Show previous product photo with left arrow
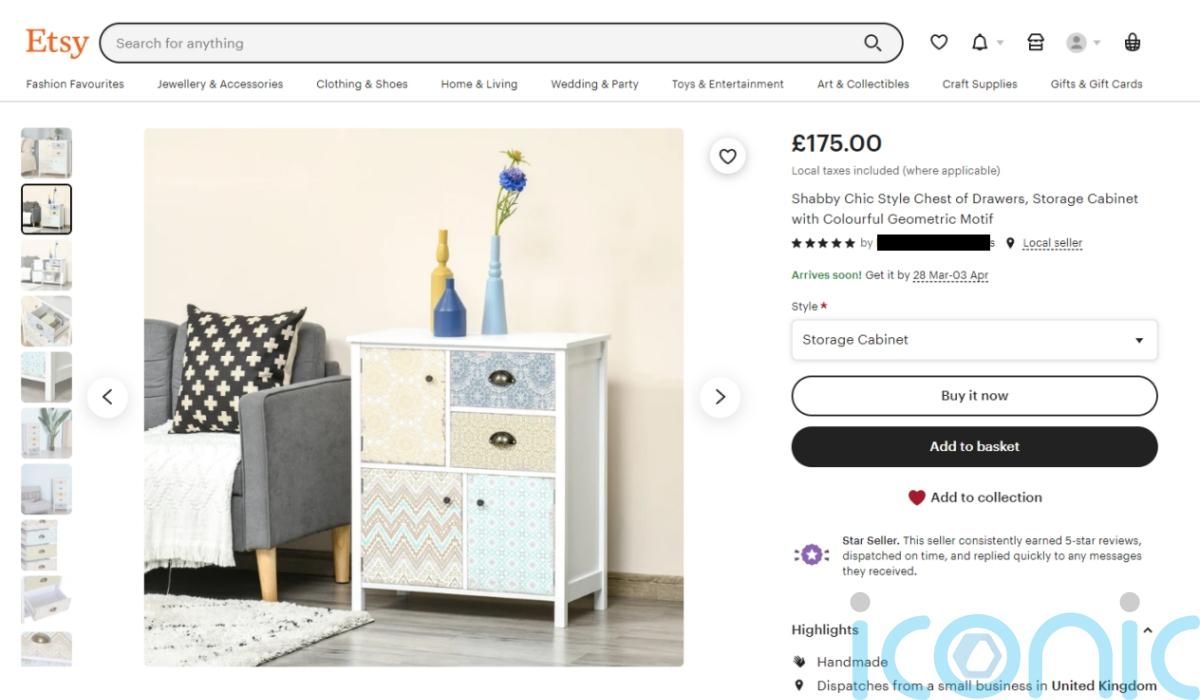Image resolution: width=1200 pixels, height=700 pixels. point(107,397)
